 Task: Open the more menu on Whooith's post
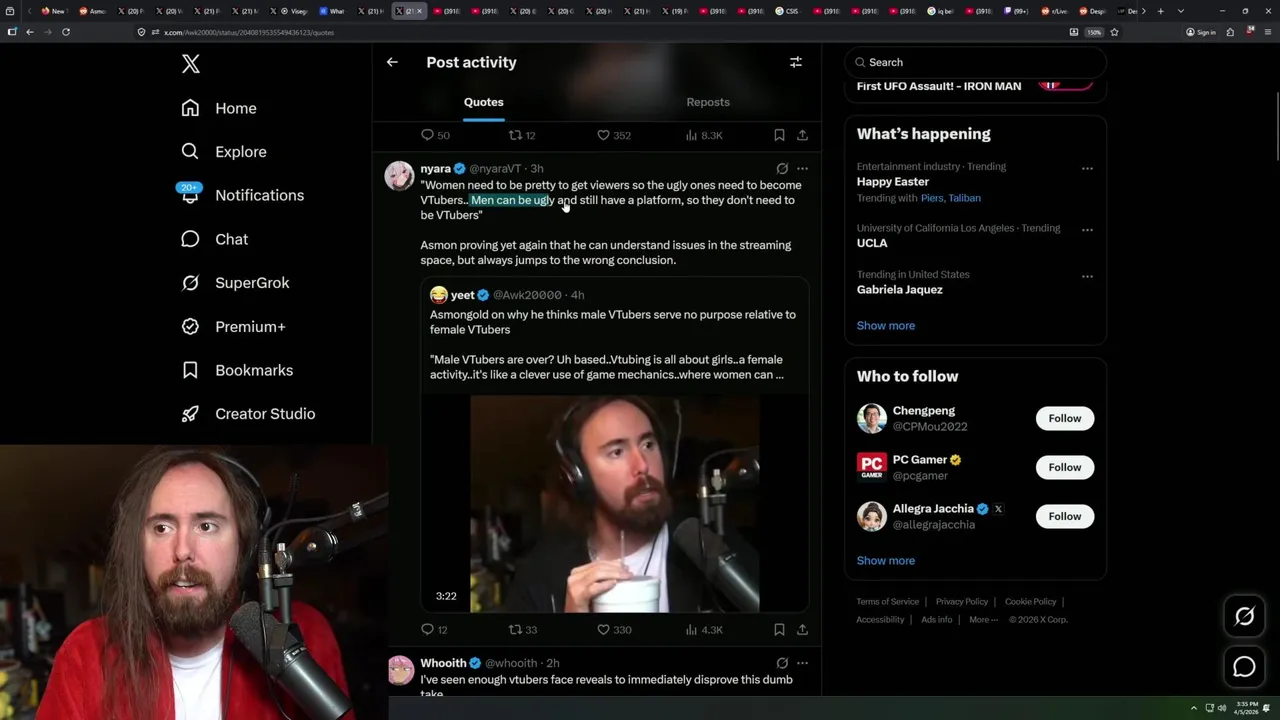pos(802,663)
